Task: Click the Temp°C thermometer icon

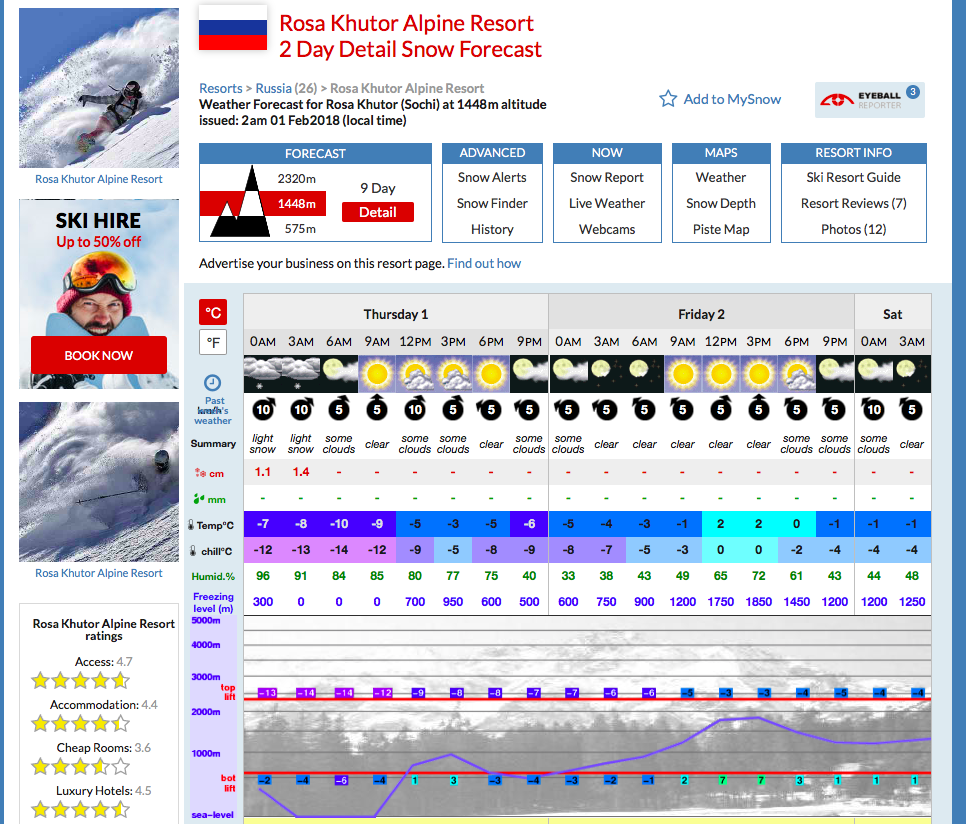Action: [192, 525]
